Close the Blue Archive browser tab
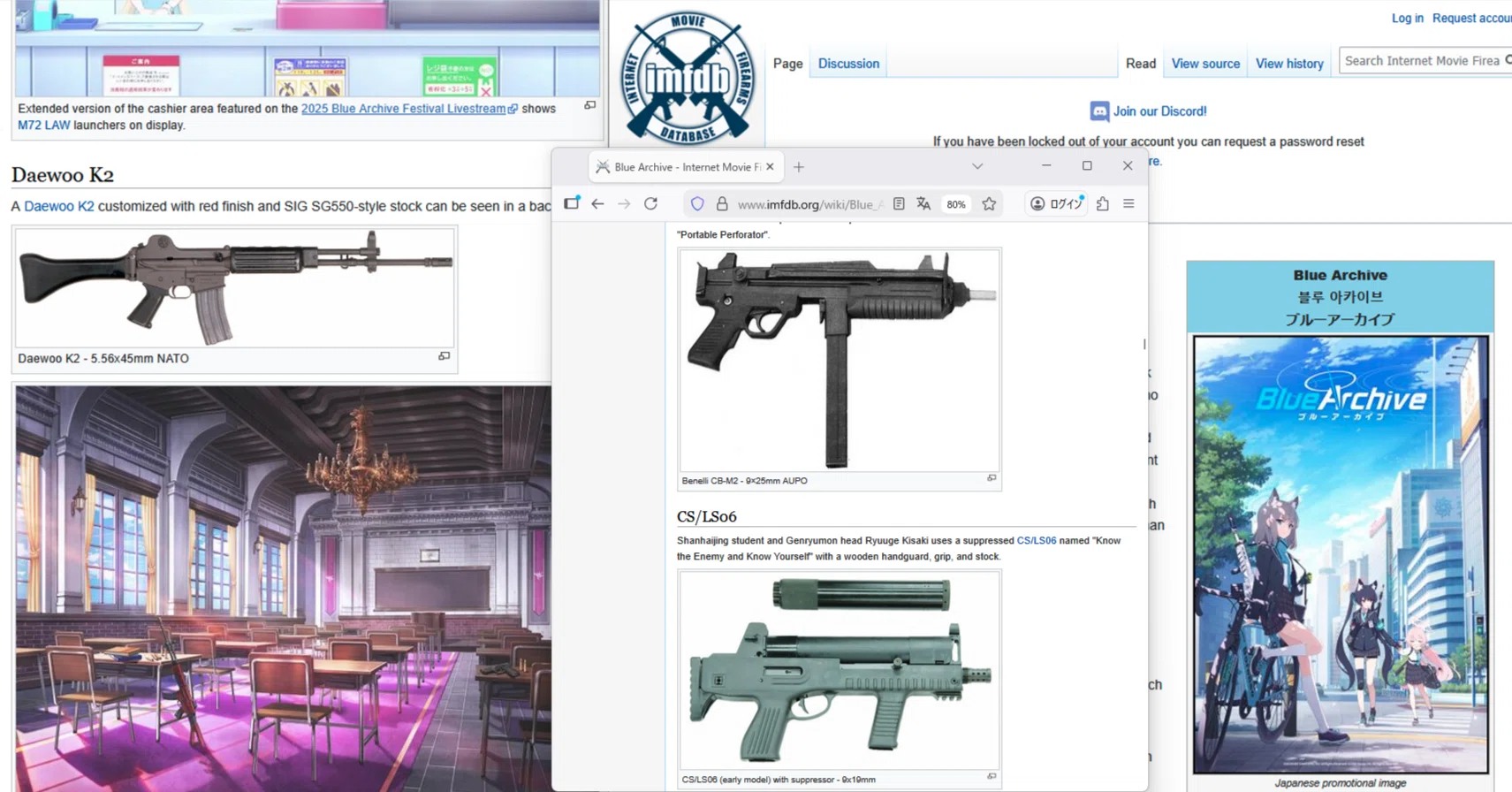Screen dimensions: 1512x792 coord(770,166)
